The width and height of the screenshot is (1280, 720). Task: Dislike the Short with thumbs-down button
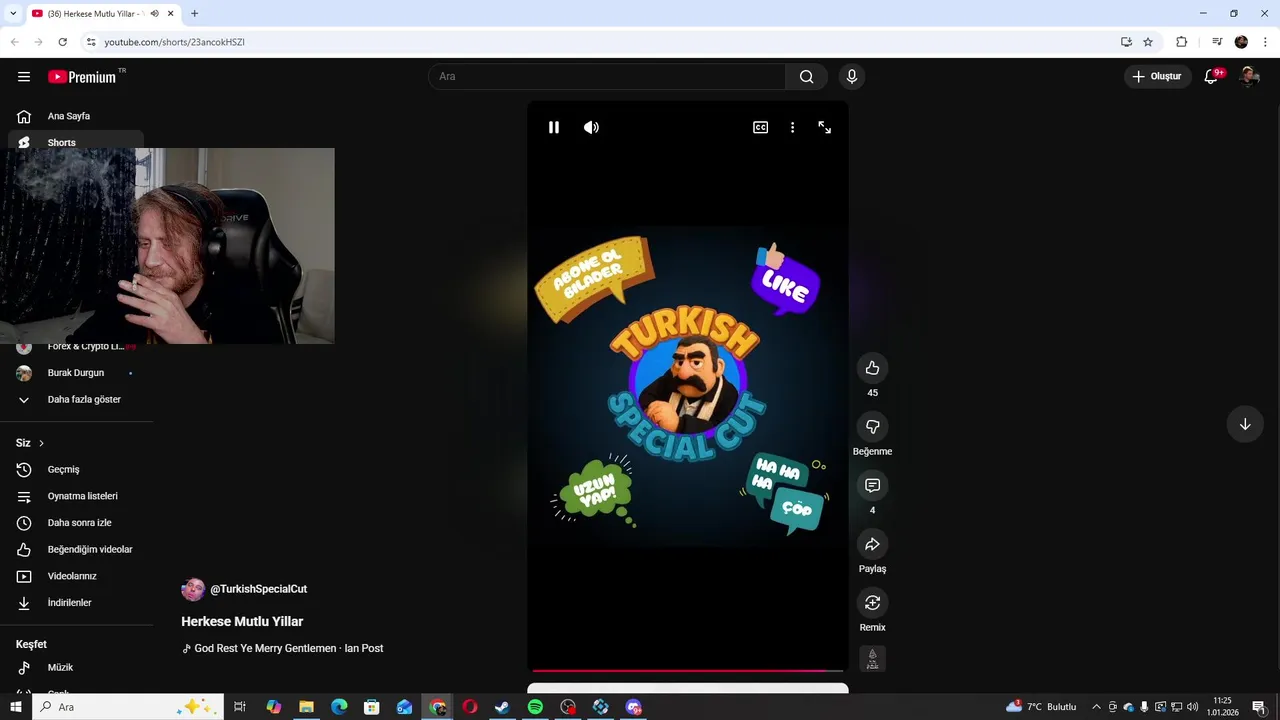point(872,427)
